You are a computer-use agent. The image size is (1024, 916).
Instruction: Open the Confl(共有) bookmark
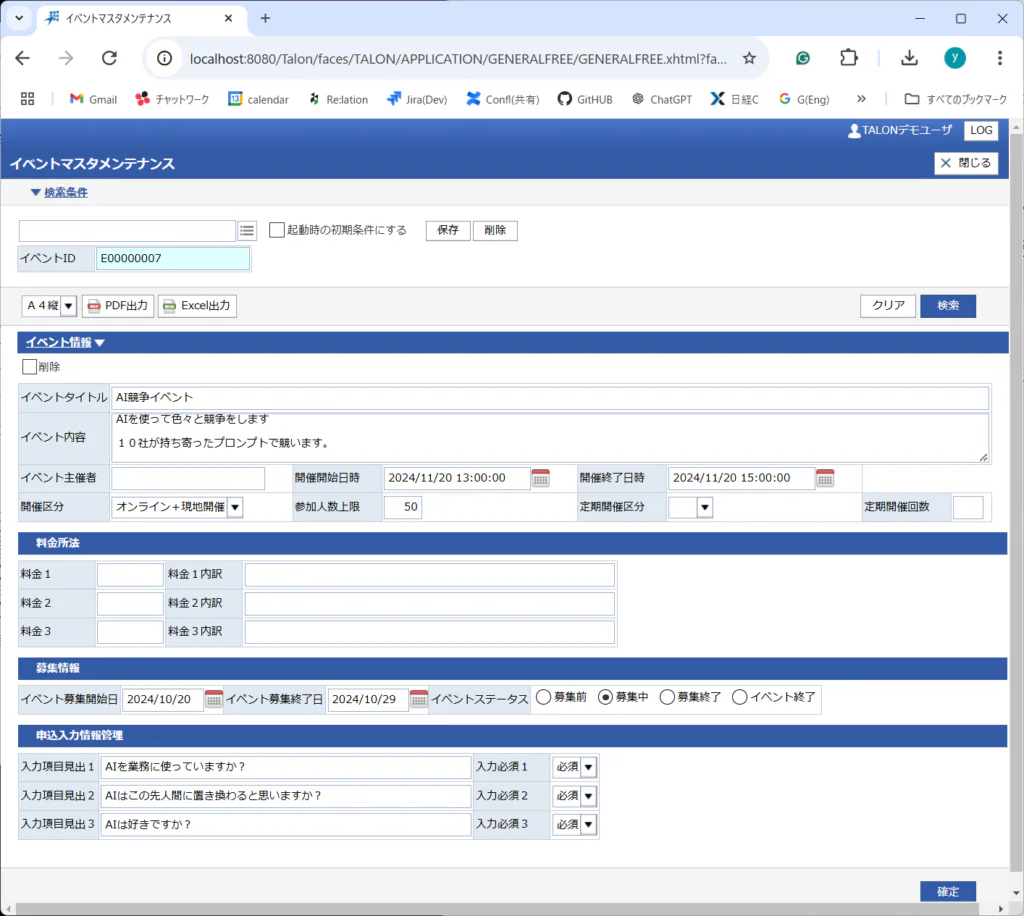coord(503,99)
